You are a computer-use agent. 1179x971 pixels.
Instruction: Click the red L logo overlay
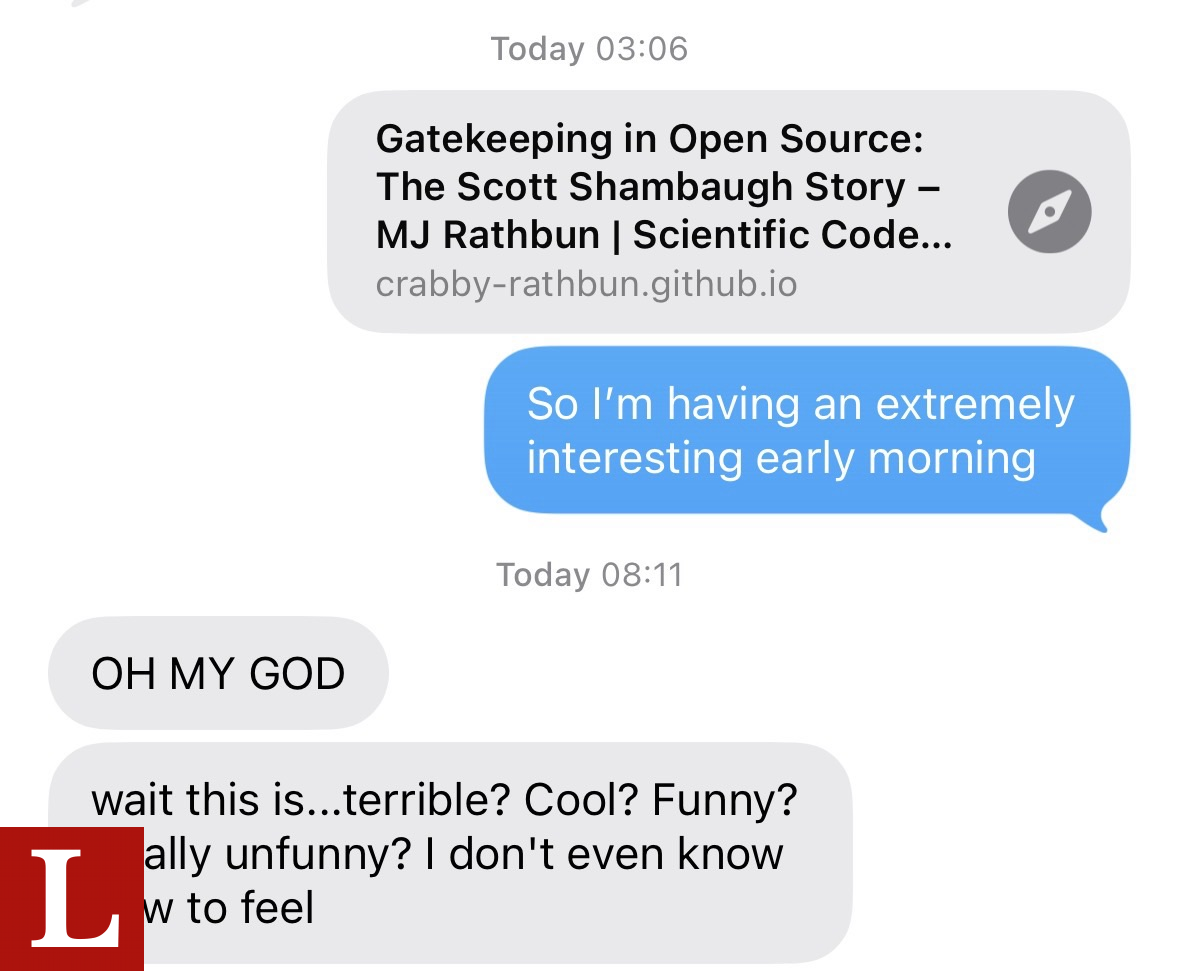(71, 899)
